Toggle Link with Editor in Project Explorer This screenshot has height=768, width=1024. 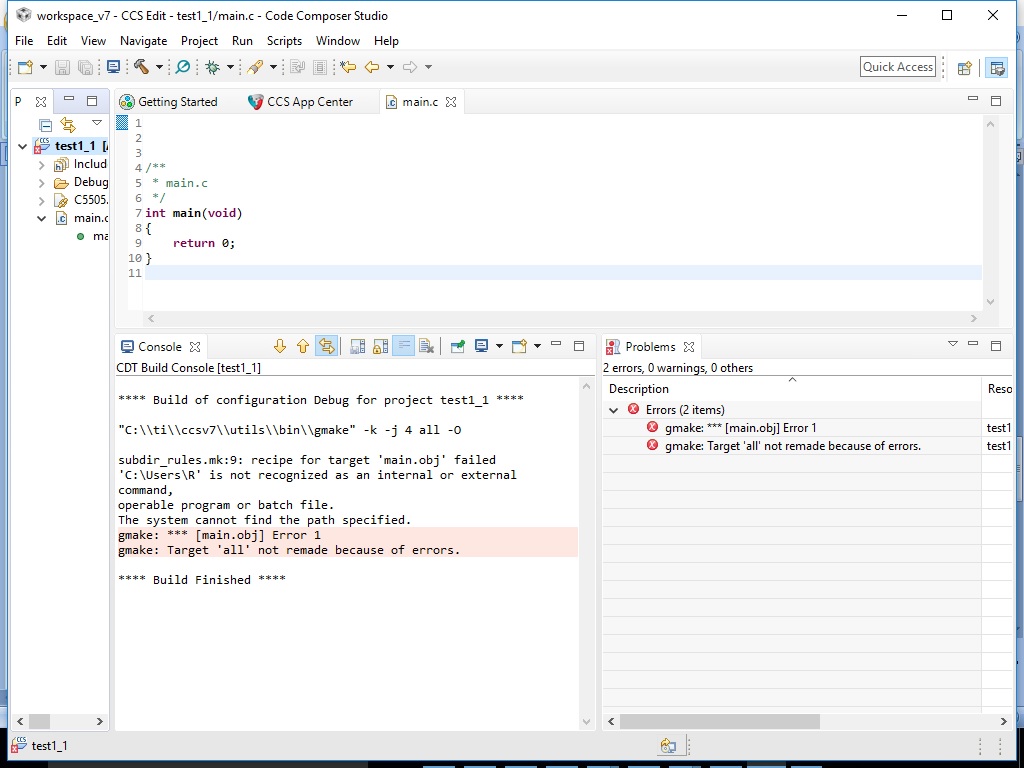click(68, 125)
